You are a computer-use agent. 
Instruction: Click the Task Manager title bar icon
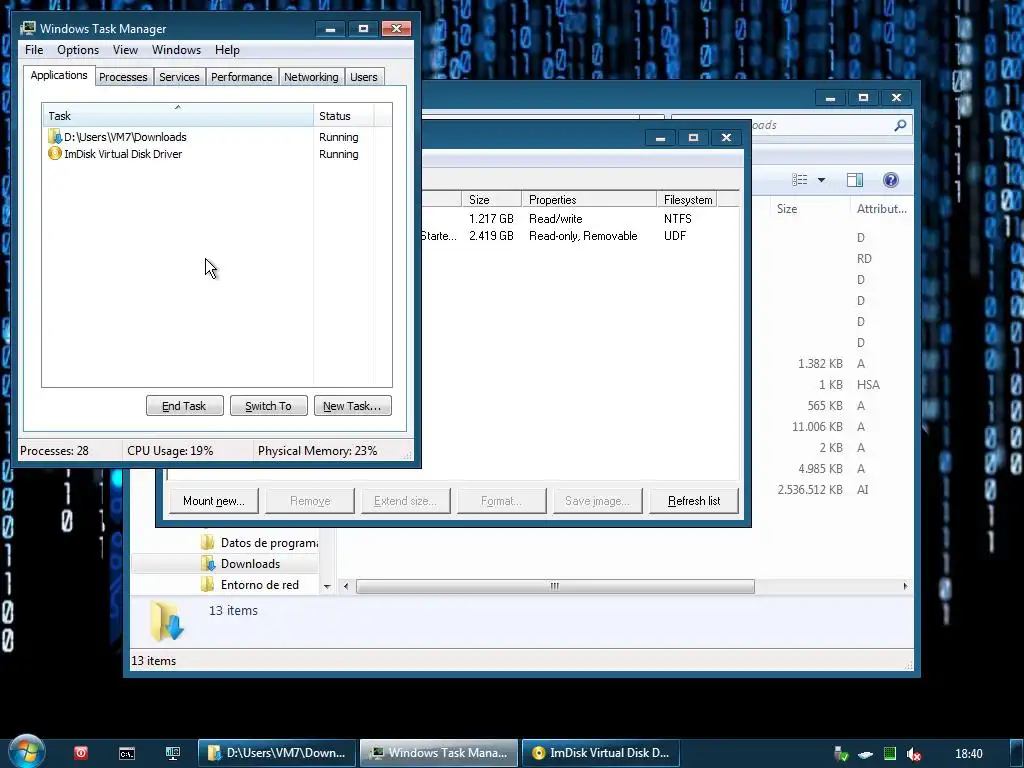coord(27,28)
